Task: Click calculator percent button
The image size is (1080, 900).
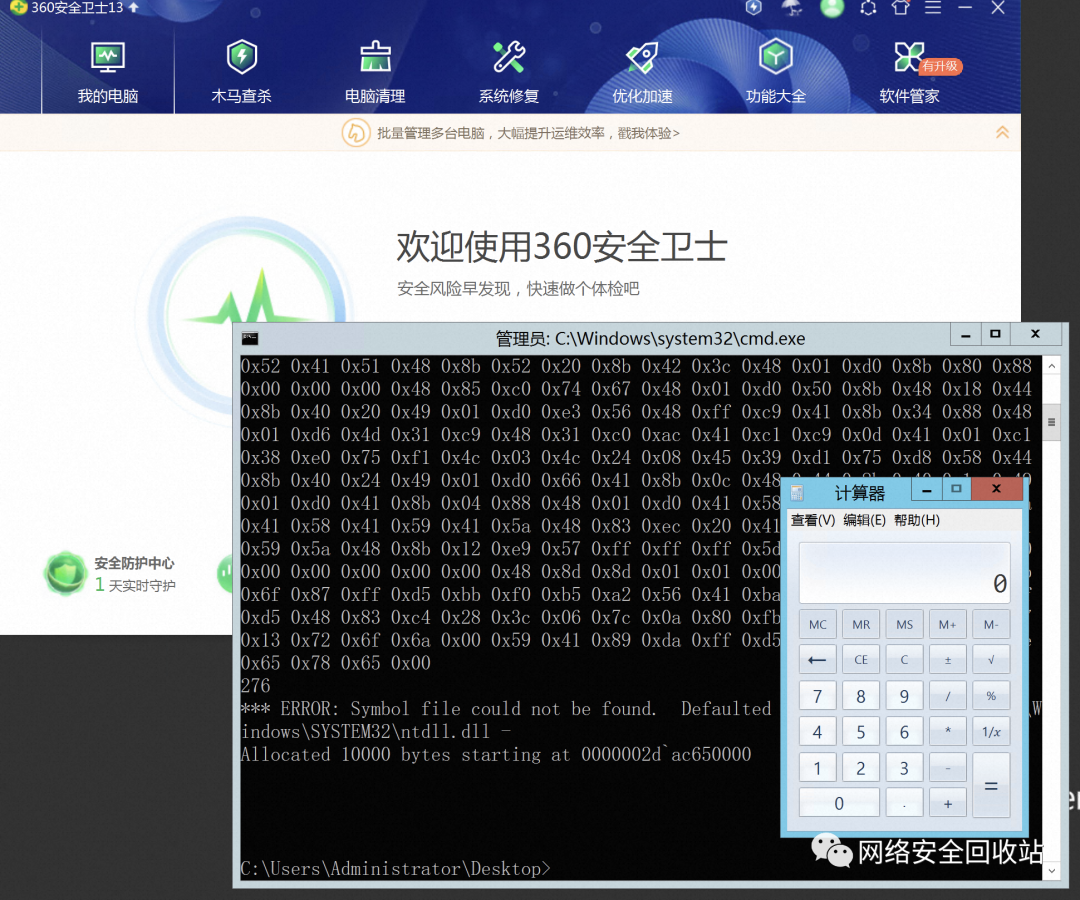Action: coord(991,696)
